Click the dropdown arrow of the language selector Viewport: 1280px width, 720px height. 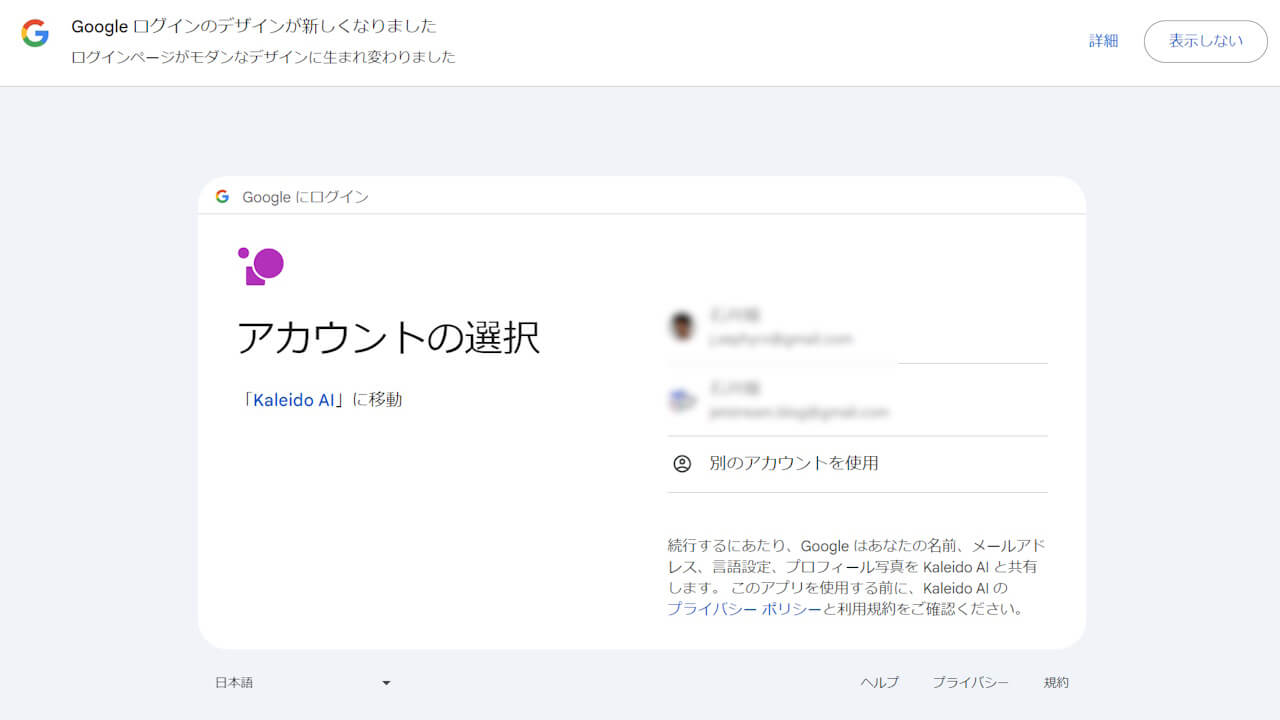[x=386, y=683]
